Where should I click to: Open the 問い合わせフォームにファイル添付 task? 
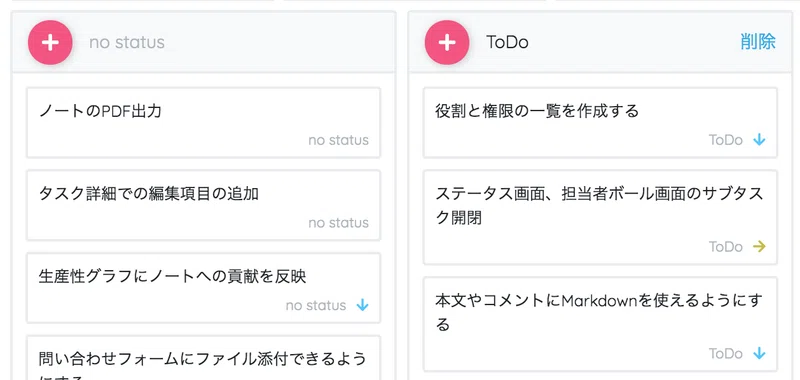coord(204,358)
